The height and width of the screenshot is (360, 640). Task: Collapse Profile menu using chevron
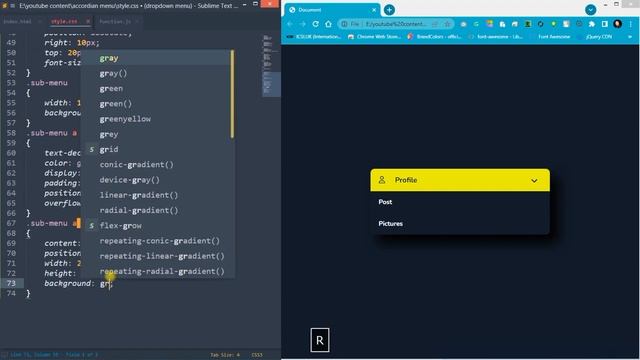point(534,180)
